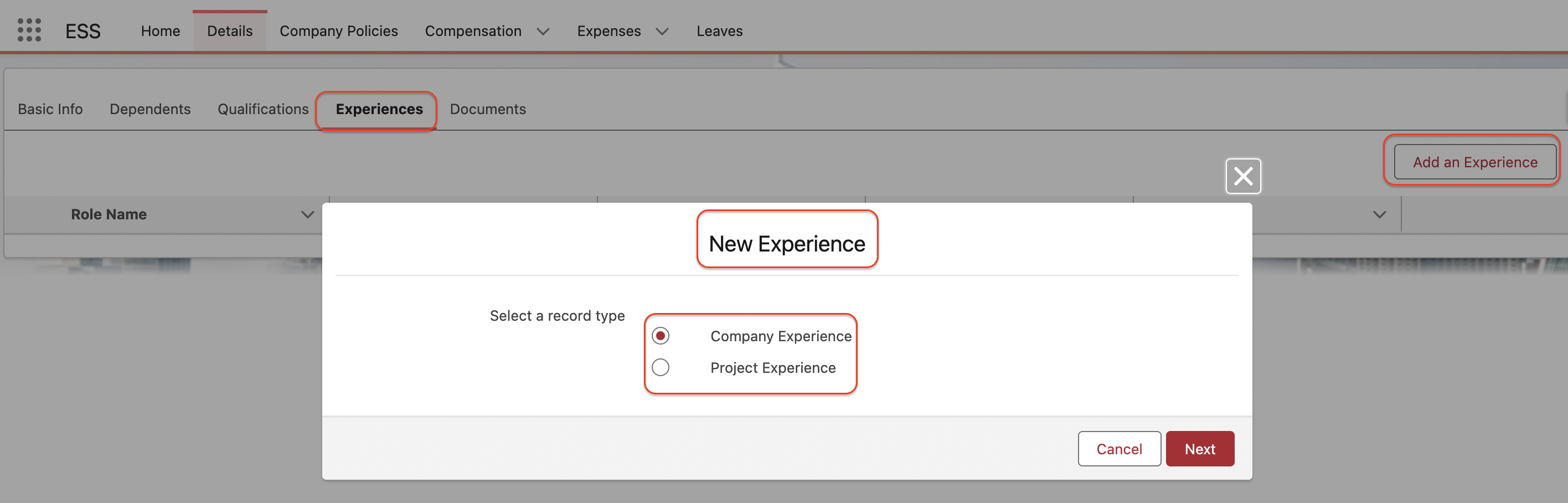Viewport: 1568px width, 503px height.
Task: Show the Documents subtab
Action: 488,109
